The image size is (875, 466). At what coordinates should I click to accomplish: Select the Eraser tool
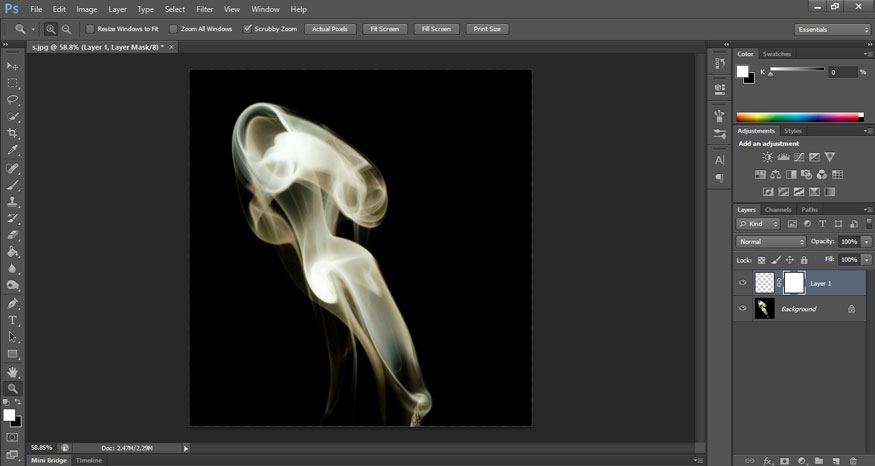12,235
